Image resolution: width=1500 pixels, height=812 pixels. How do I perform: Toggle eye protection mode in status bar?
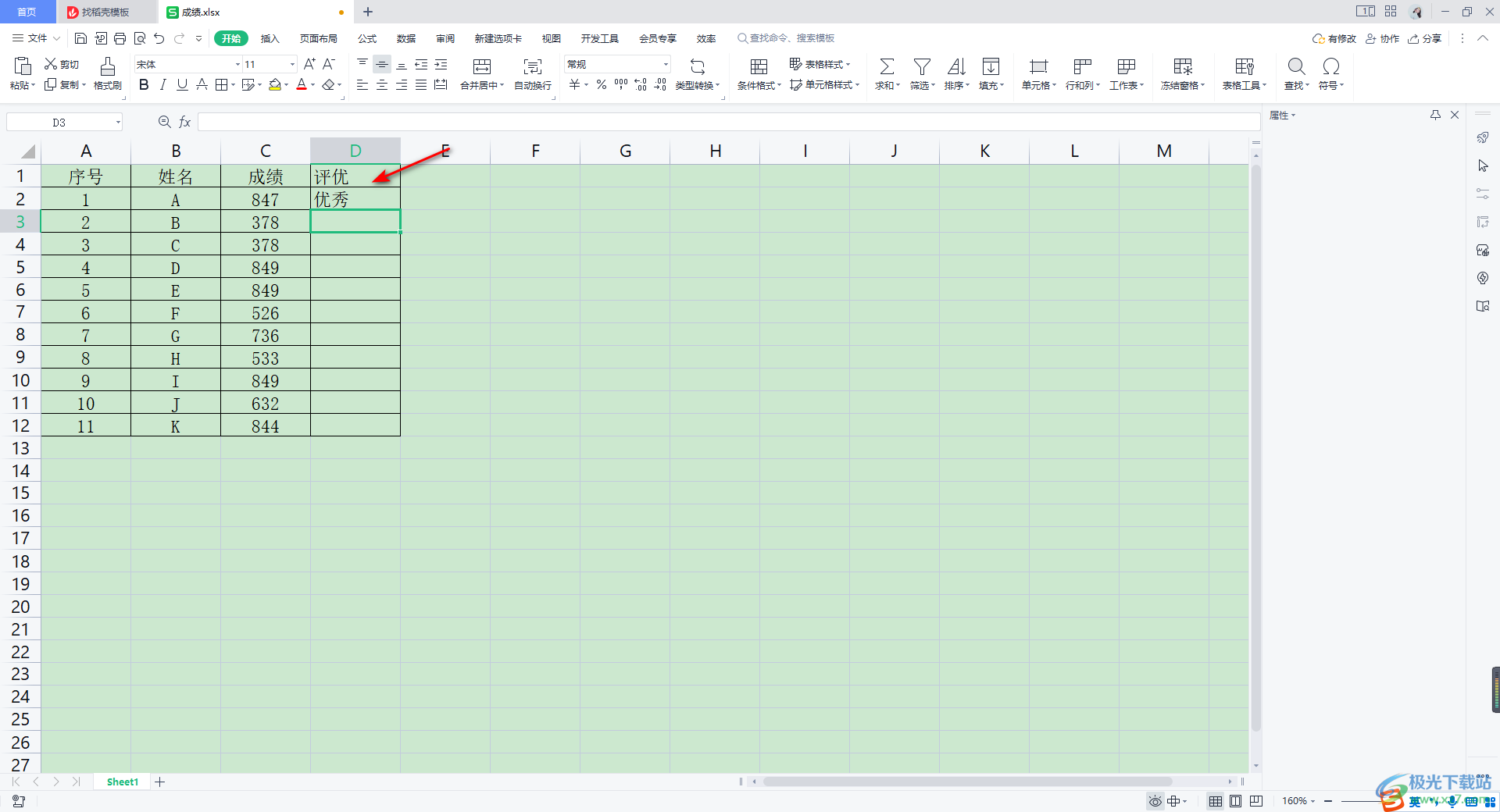click(1155, 801)
